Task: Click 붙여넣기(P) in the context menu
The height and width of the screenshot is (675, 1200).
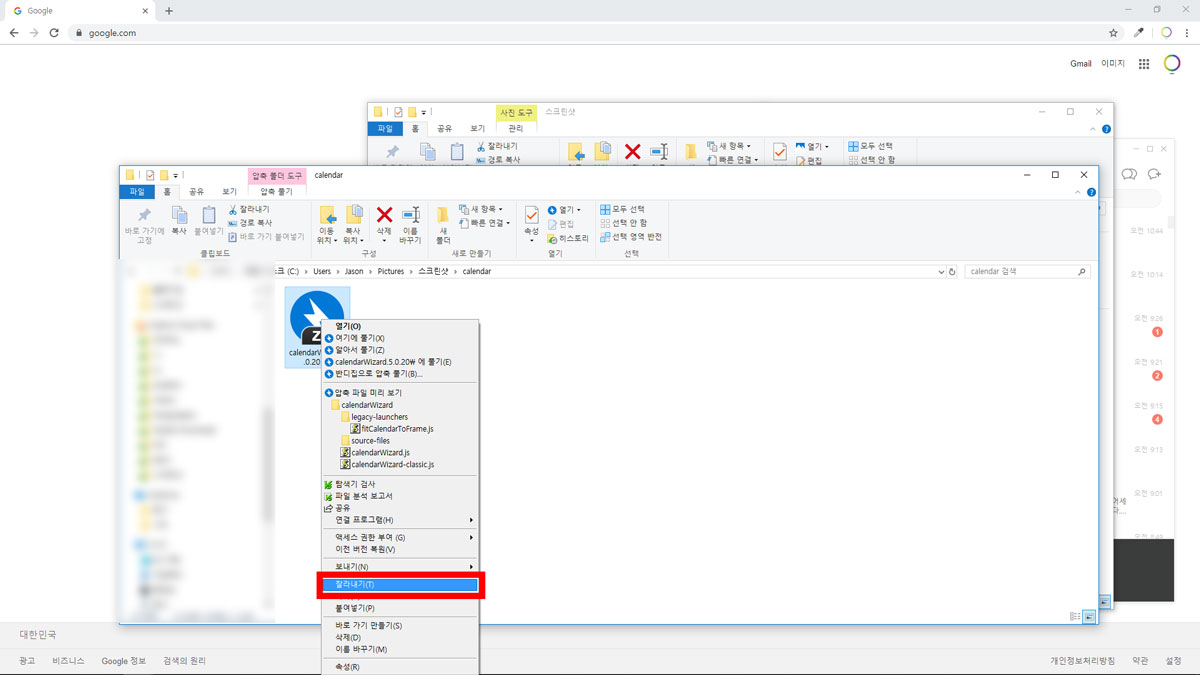Action: click(400, 608)
